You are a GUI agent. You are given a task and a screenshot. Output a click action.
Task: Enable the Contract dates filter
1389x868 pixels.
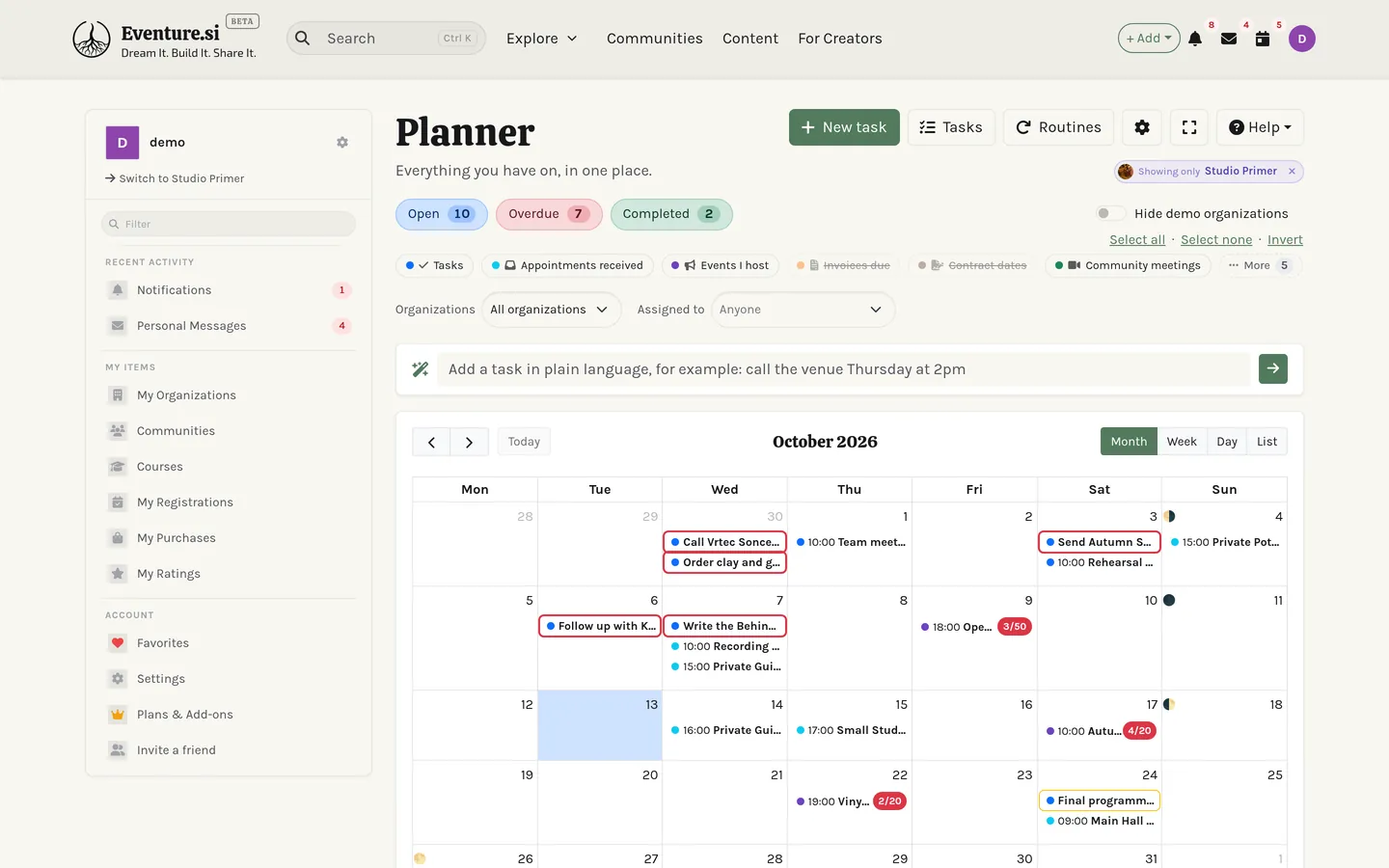pyautogui.click(x=972, y=265)
